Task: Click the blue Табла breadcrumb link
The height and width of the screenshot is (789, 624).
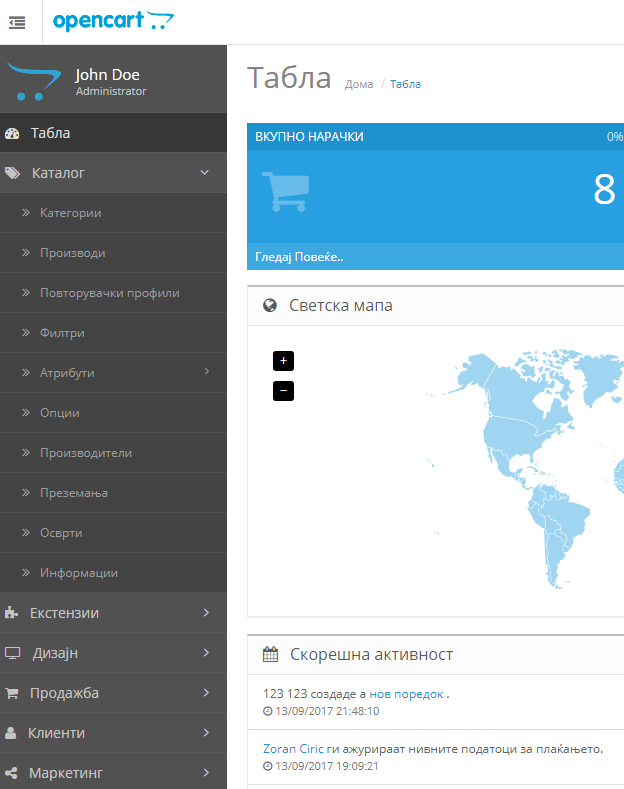Action: point(405,84)
